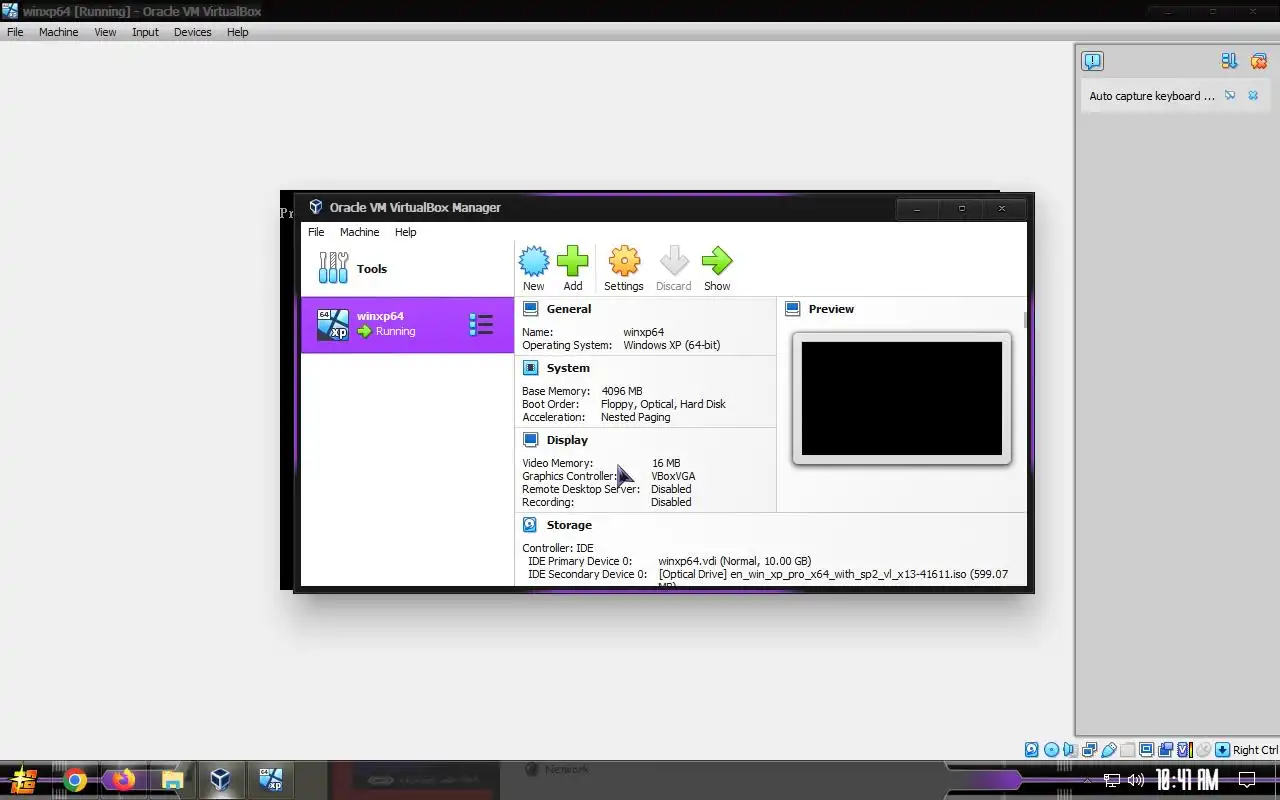This screenshot has height=800, width=1280.
Task: Open the taskbar start menu icon
Action: coord(23,779)
